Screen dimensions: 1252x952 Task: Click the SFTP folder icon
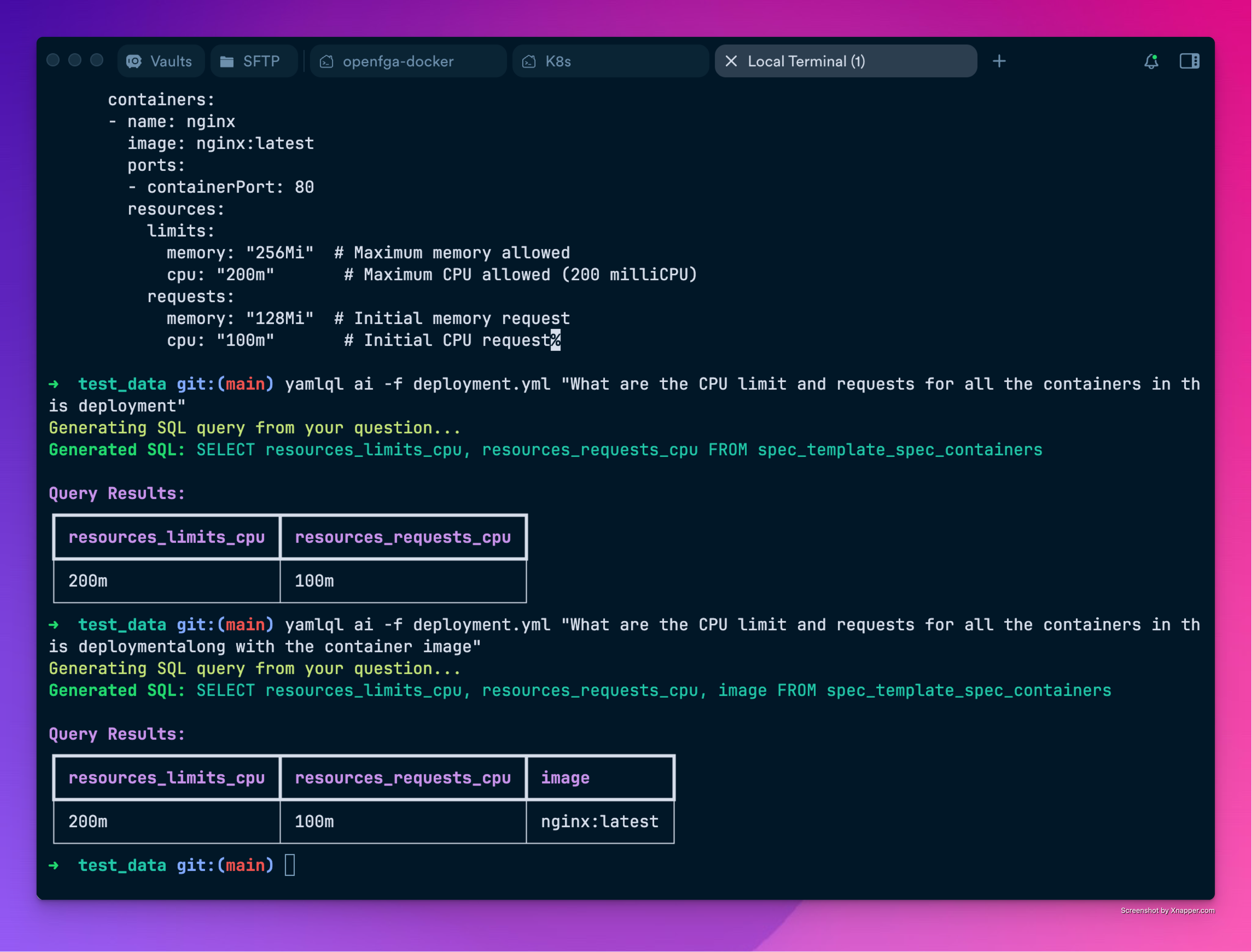(x=227, y=61)
